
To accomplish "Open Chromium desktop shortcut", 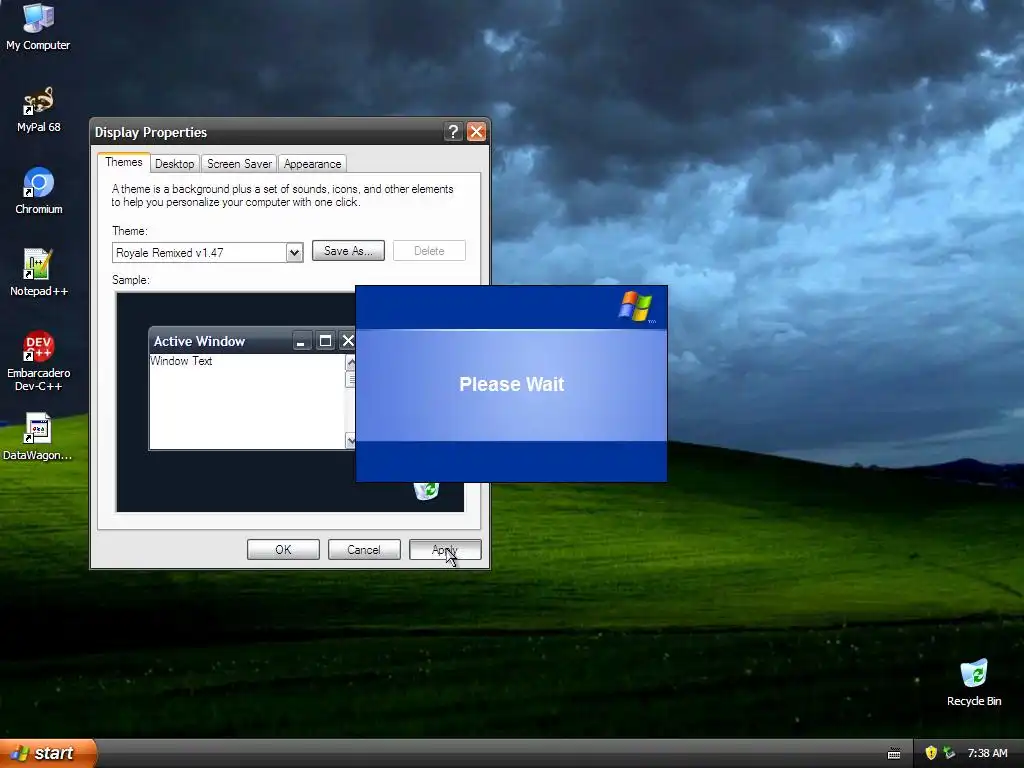I will coord(38,191).
